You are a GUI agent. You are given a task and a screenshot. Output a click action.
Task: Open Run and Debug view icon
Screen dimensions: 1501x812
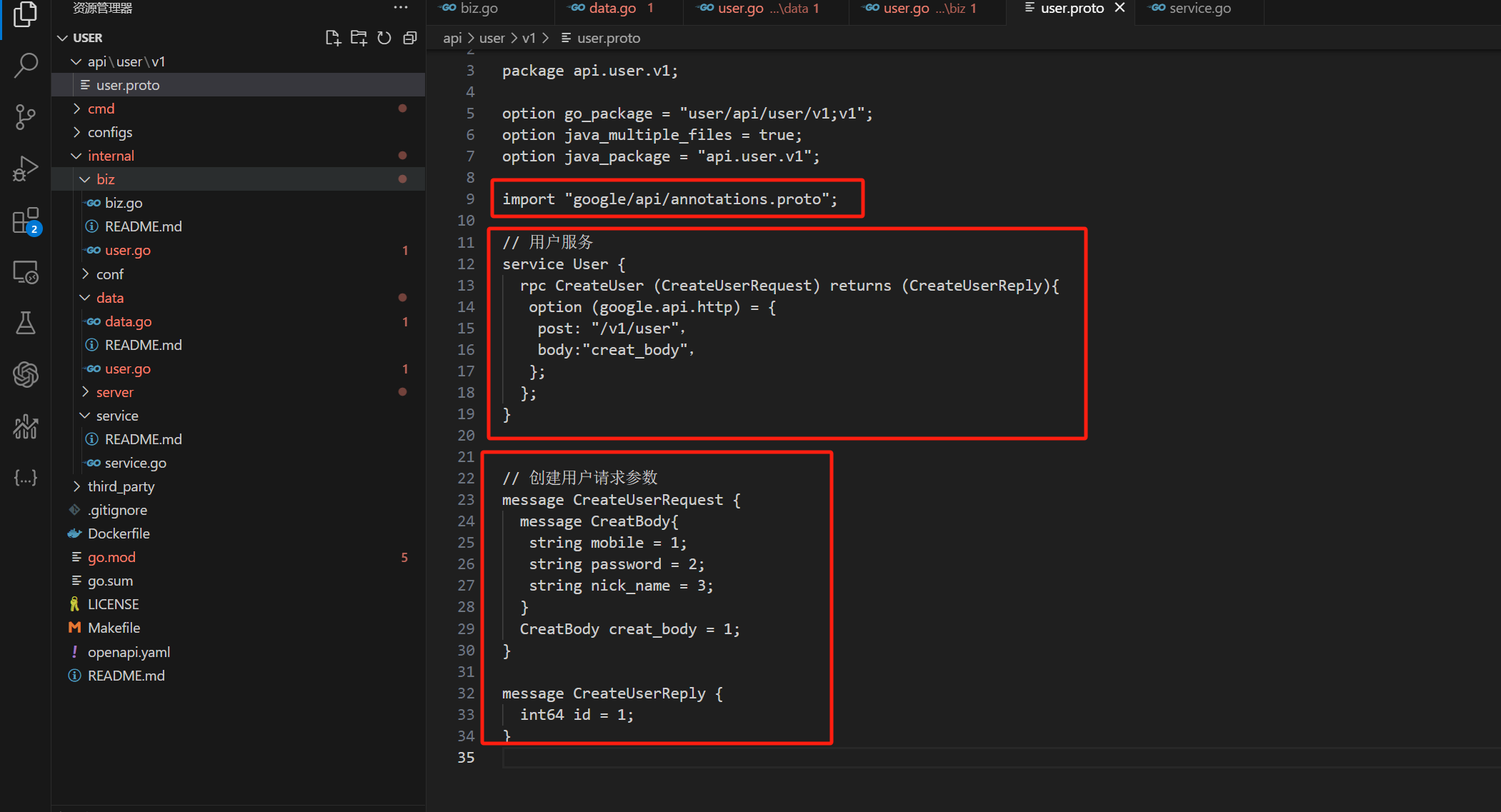point(26,169)
